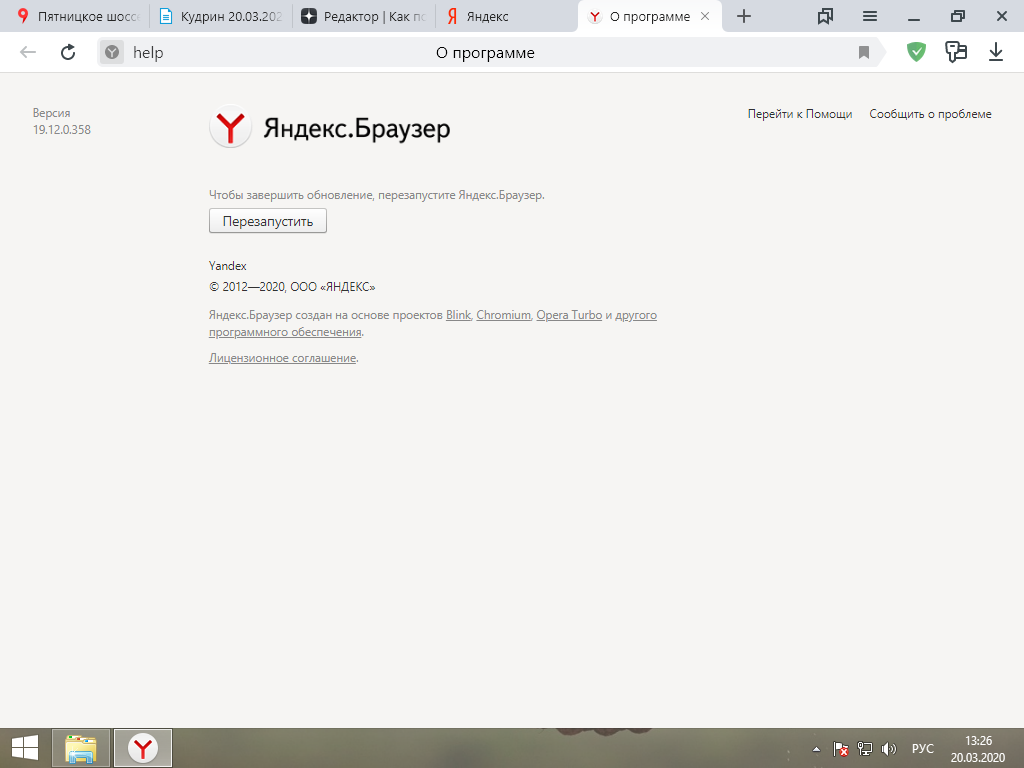Click the © 2012—2020, ООО «ЯНДЕКС» text
1024x768 pixels.
click(292, 287)
